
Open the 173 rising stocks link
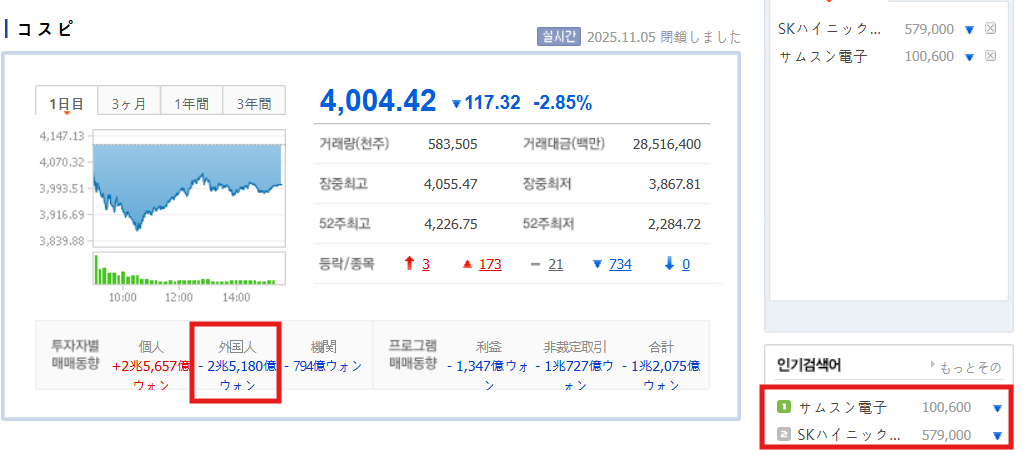click(490, 264)
